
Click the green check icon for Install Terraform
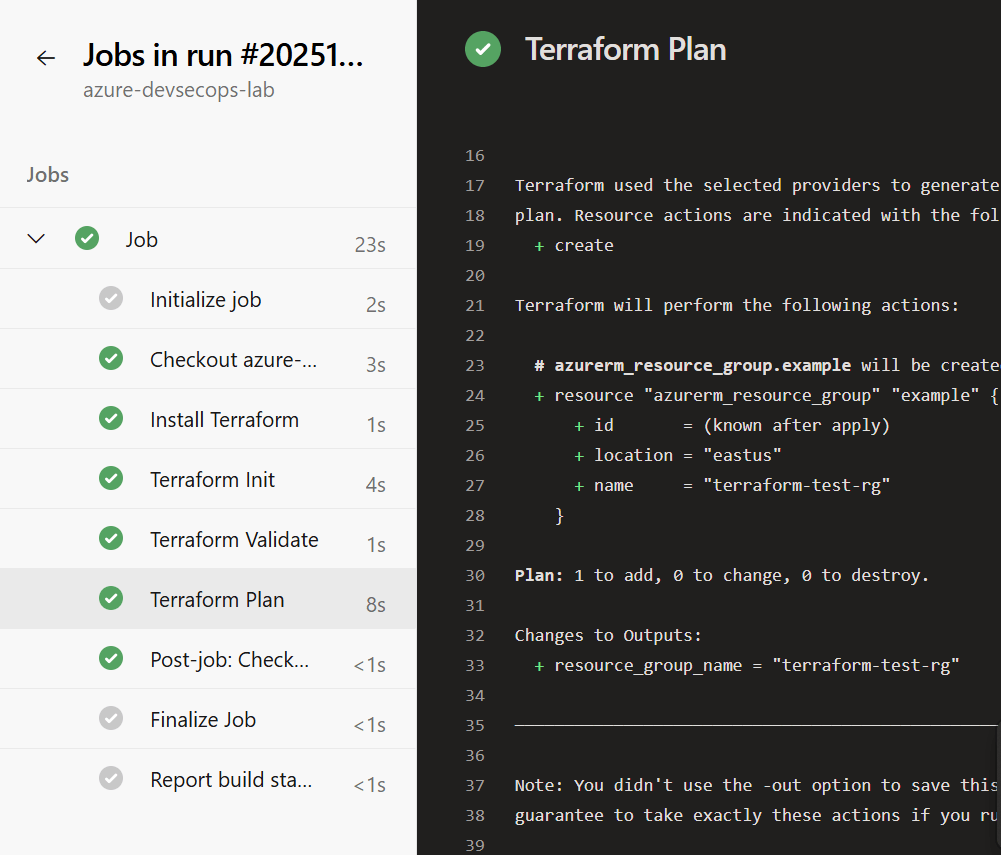111,419
